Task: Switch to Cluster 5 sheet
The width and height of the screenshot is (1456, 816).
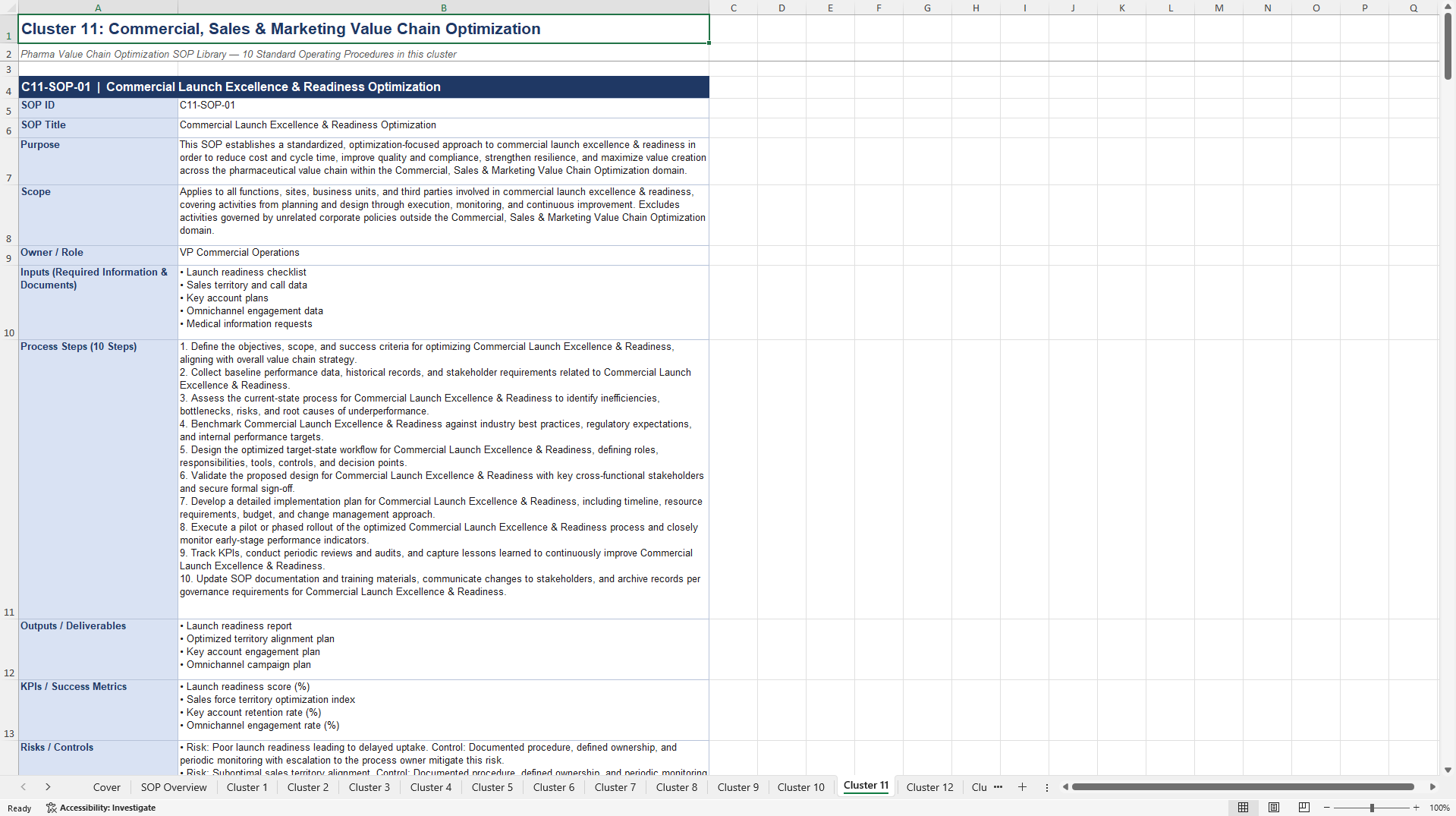Action: coord(492,787)
